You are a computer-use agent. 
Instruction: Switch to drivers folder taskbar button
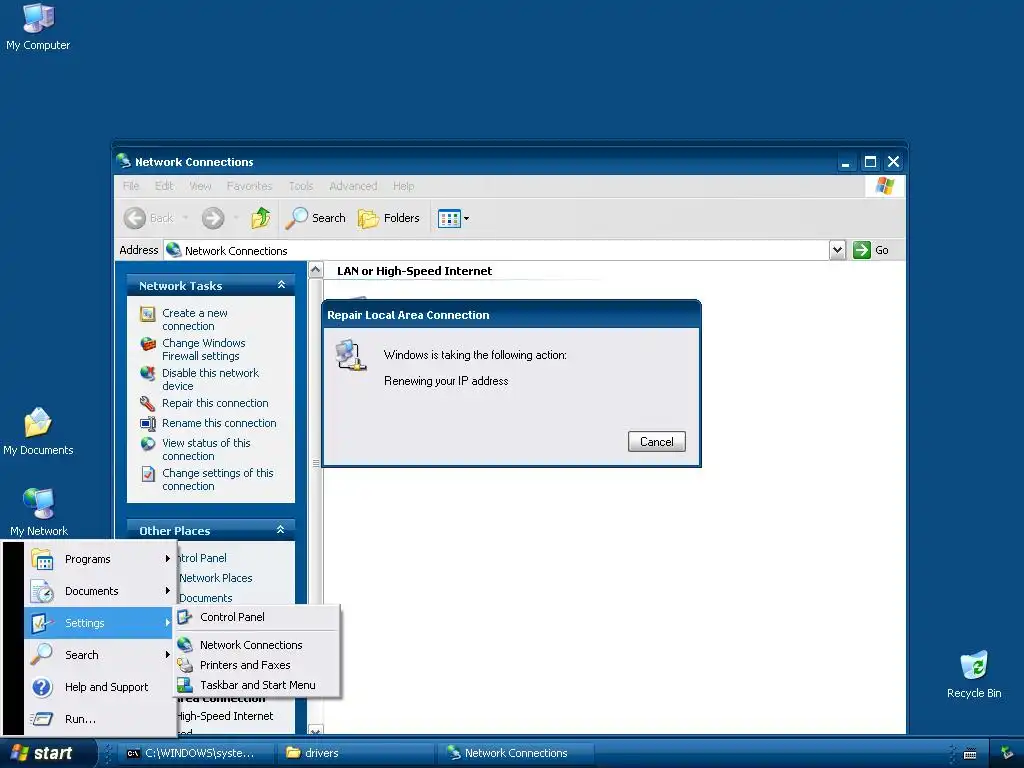[356, 753]
